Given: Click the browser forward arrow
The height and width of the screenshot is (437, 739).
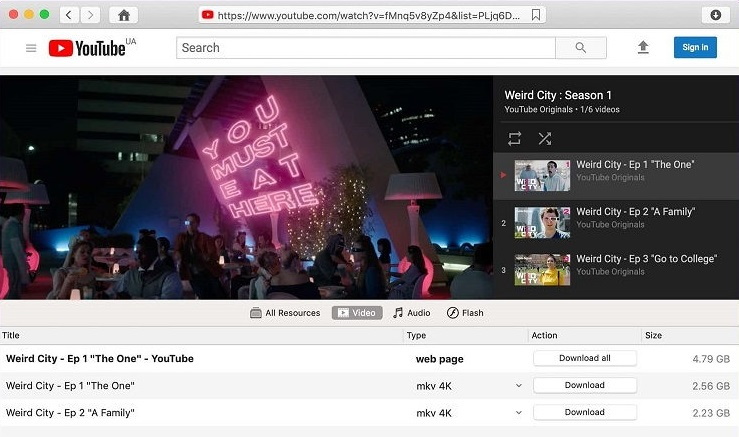Looking at the screenshot, I should (91, 15).
